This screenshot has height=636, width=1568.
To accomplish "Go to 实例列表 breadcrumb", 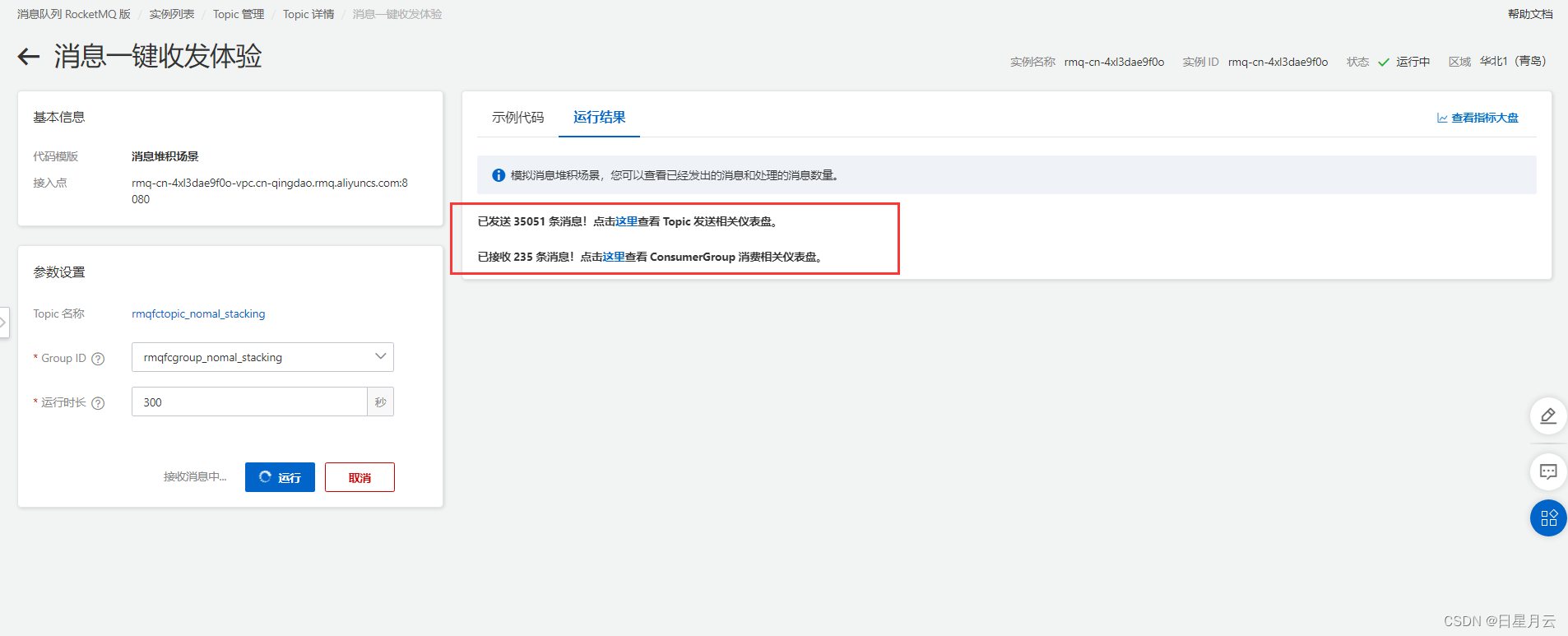I will 172,14.
